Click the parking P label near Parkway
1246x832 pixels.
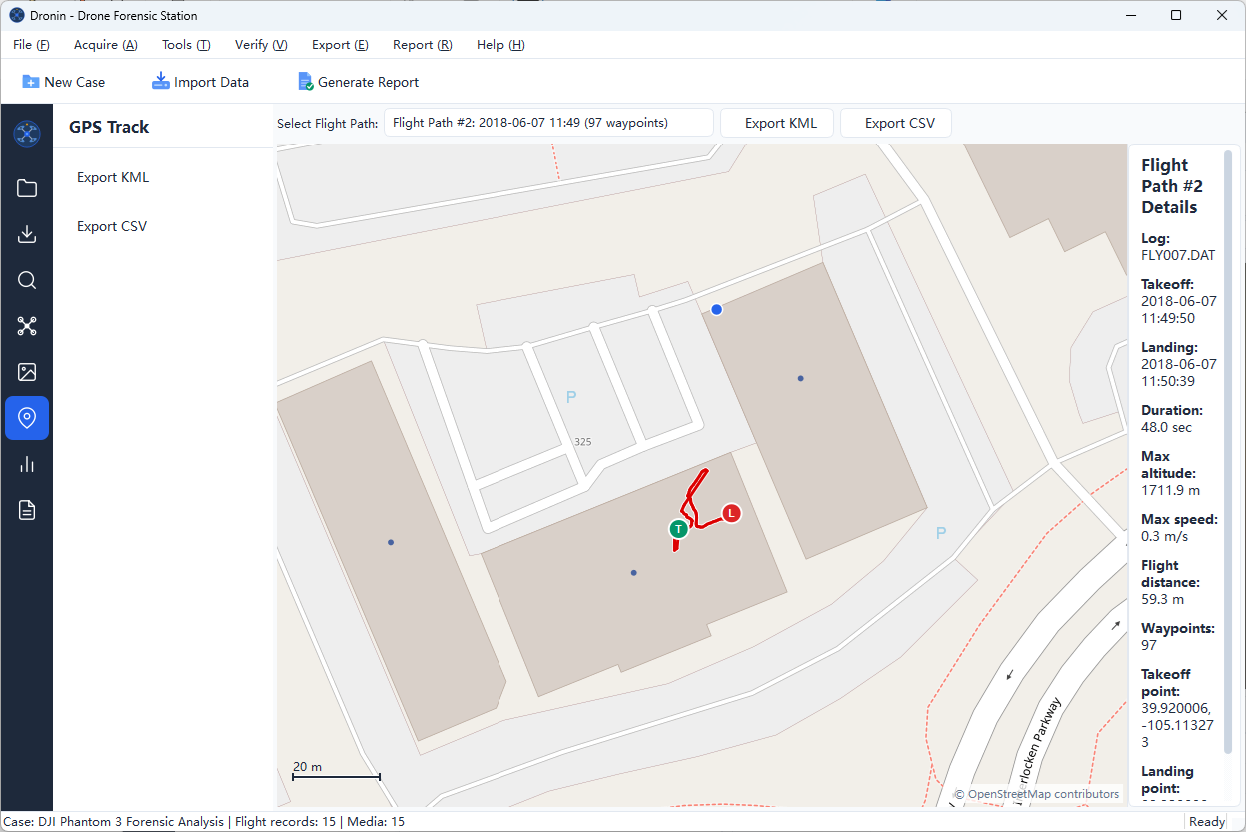941,533
